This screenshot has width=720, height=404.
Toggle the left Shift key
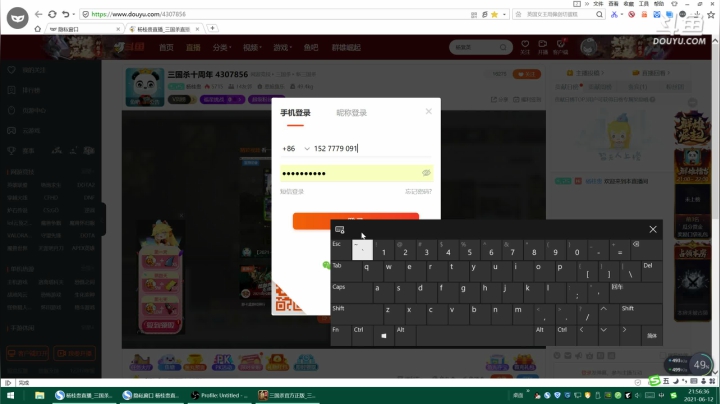(356, 314)
